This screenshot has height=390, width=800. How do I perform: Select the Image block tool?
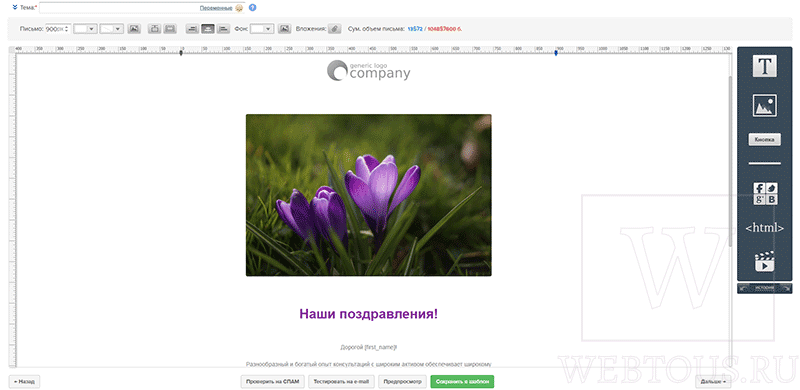tap(764, 106)
